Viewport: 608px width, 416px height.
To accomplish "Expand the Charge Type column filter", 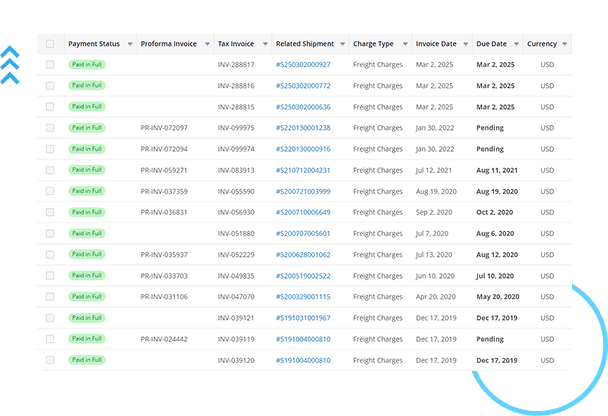I will tap(405, 44).
